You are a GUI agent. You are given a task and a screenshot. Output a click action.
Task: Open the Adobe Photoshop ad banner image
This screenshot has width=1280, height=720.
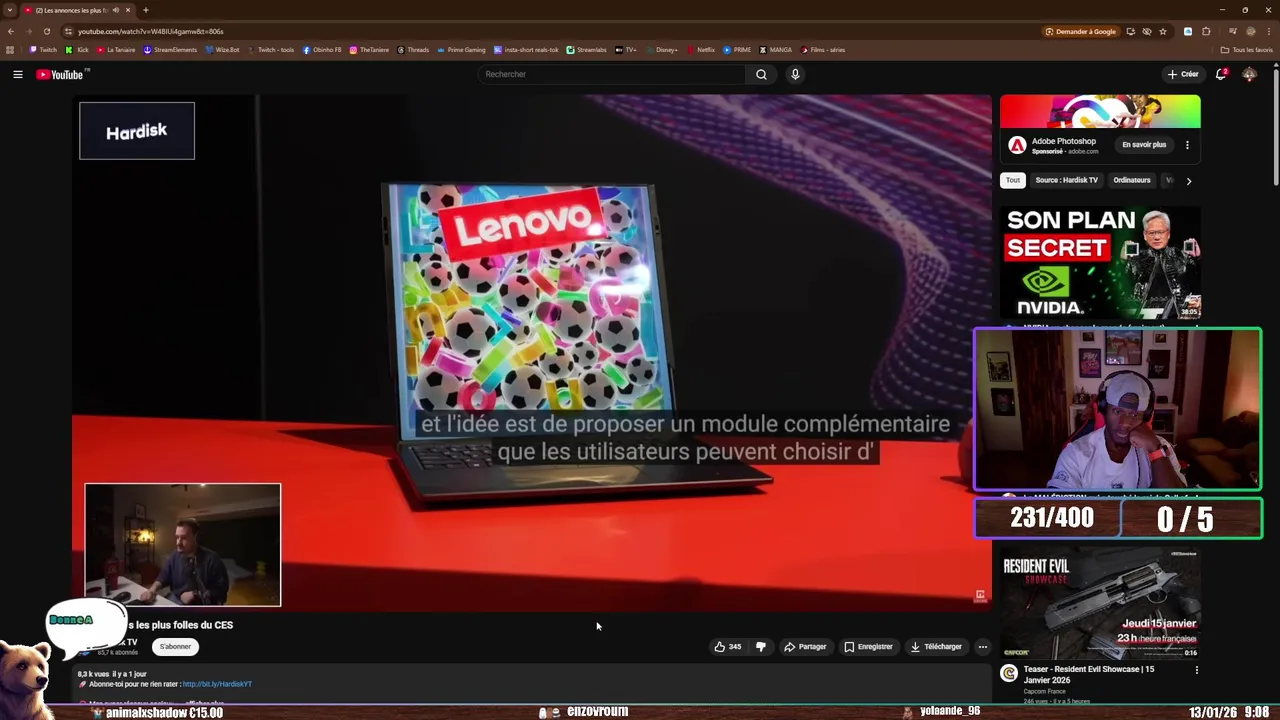pos(1100,112)
